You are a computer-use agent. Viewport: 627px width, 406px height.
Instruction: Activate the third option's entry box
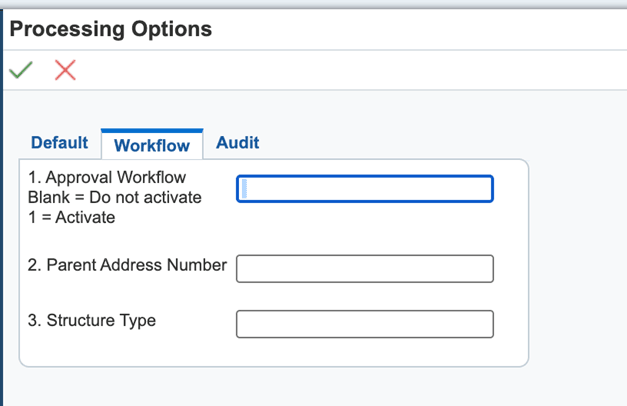pos(365,324)
